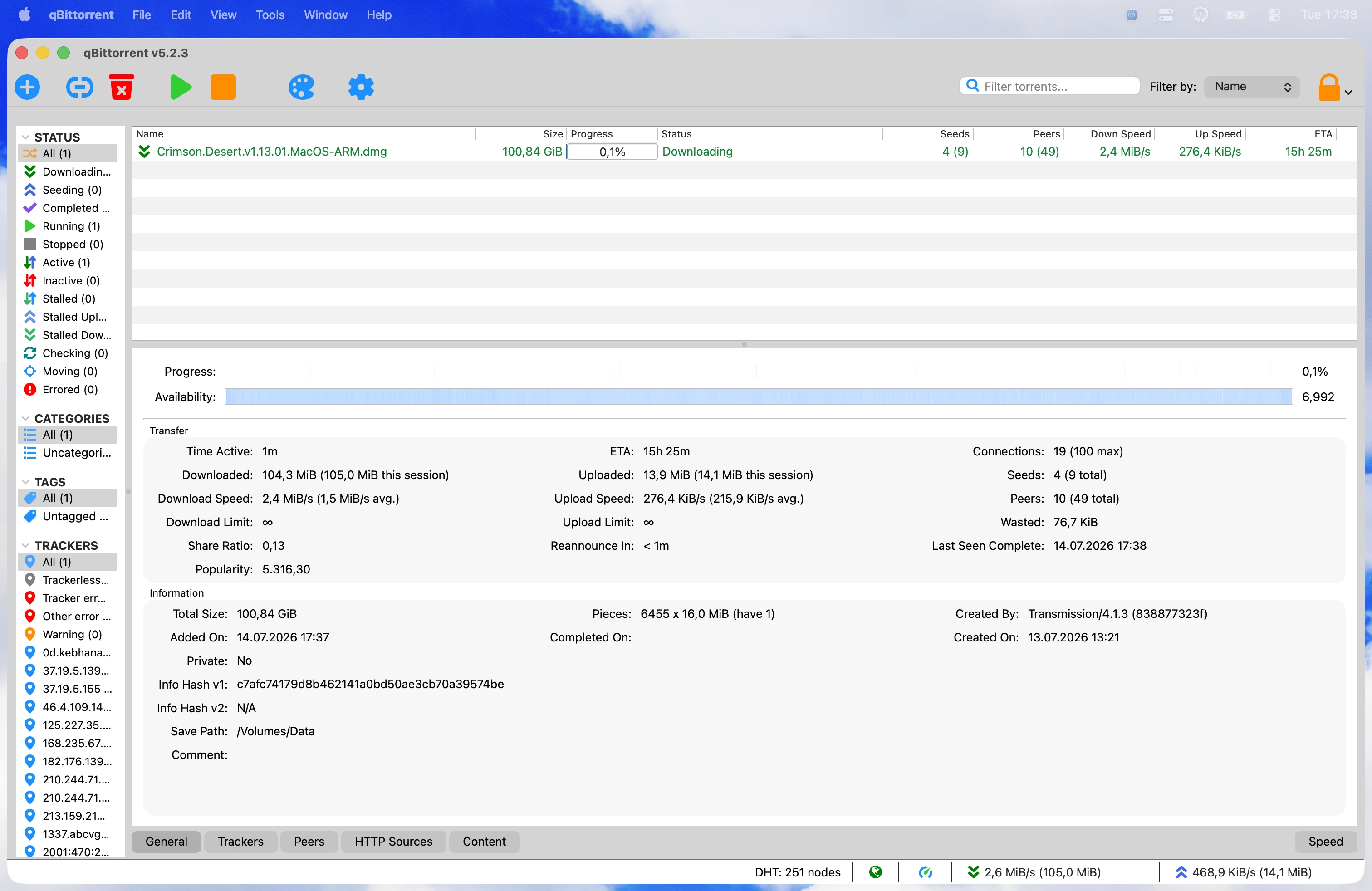Switch to the Trackers tab
This screenshot has height=891, width=1372.
click(240, 842)
